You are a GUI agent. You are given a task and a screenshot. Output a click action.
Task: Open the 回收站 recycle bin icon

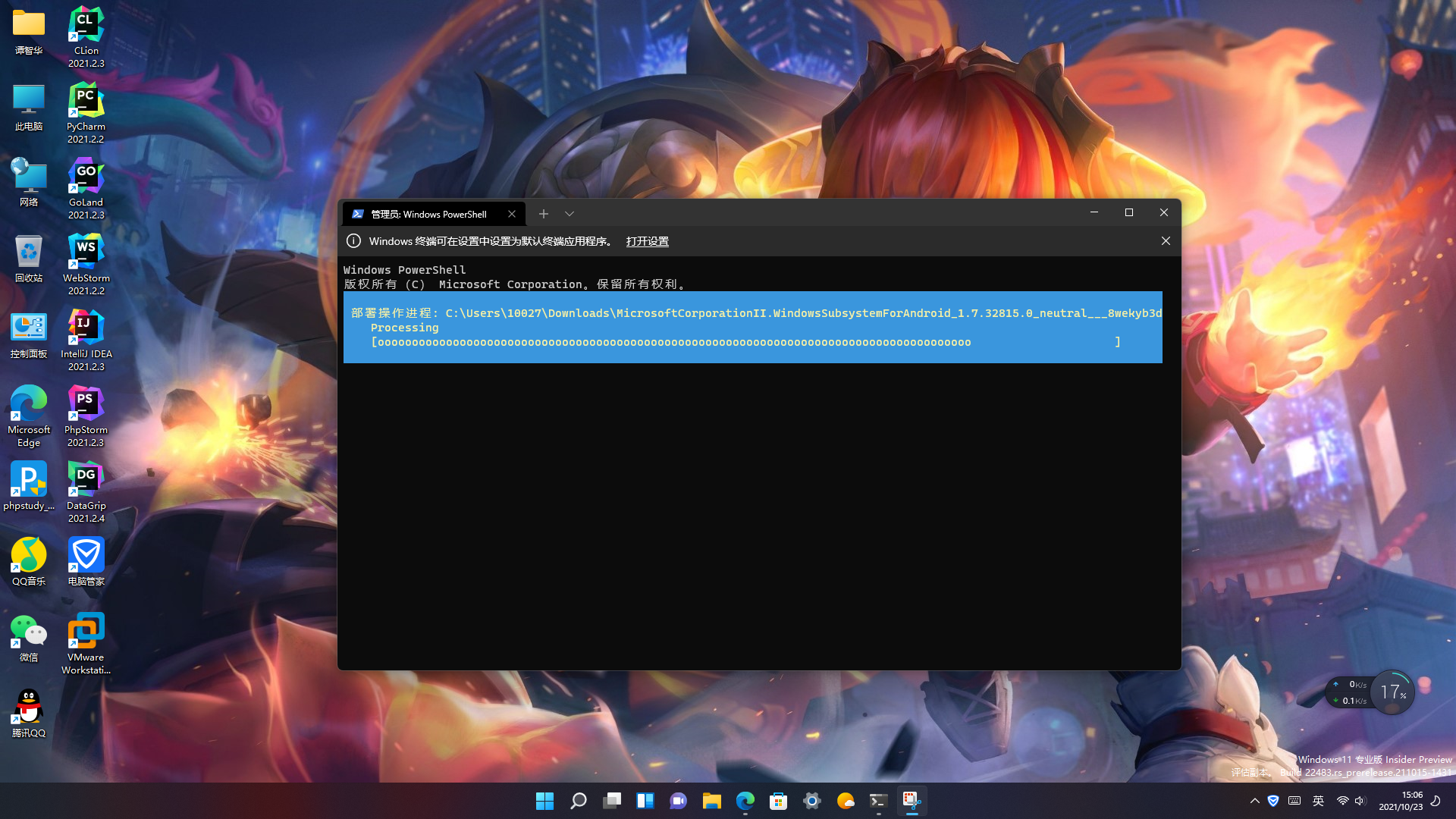click(29, 258)
